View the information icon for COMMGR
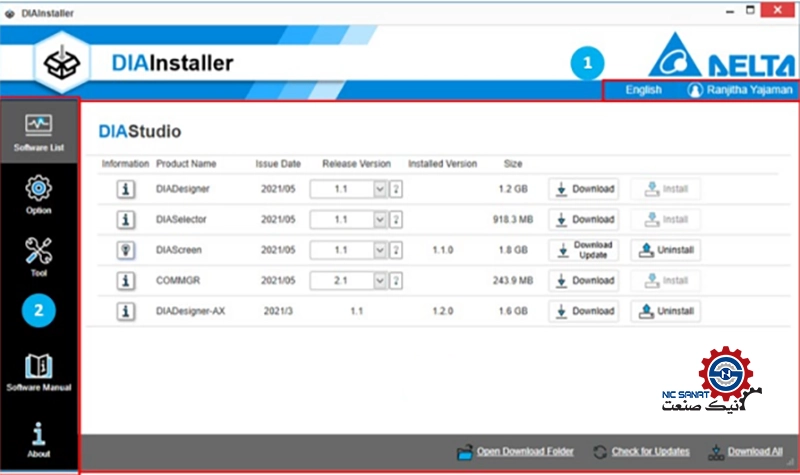800x475 pixels. coord(126,281)
